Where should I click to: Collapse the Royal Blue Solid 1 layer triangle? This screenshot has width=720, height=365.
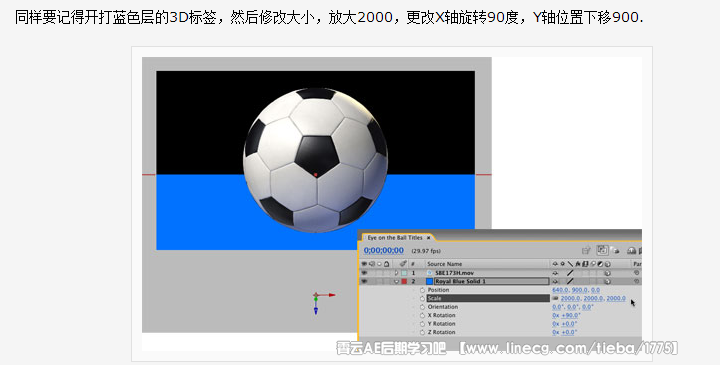tap(396, 281)
